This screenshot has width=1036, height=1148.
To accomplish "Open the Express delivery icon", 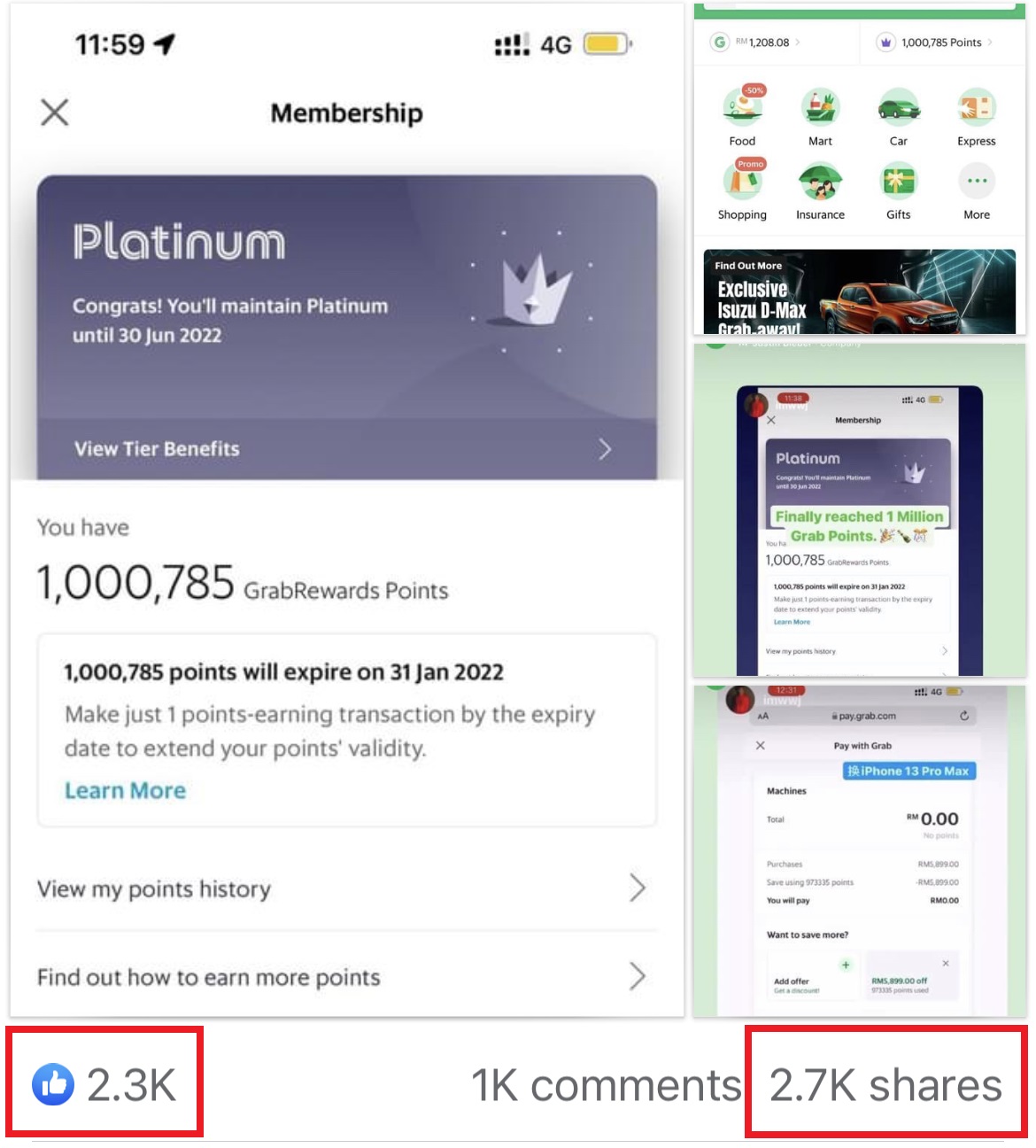I will point(976,108).
